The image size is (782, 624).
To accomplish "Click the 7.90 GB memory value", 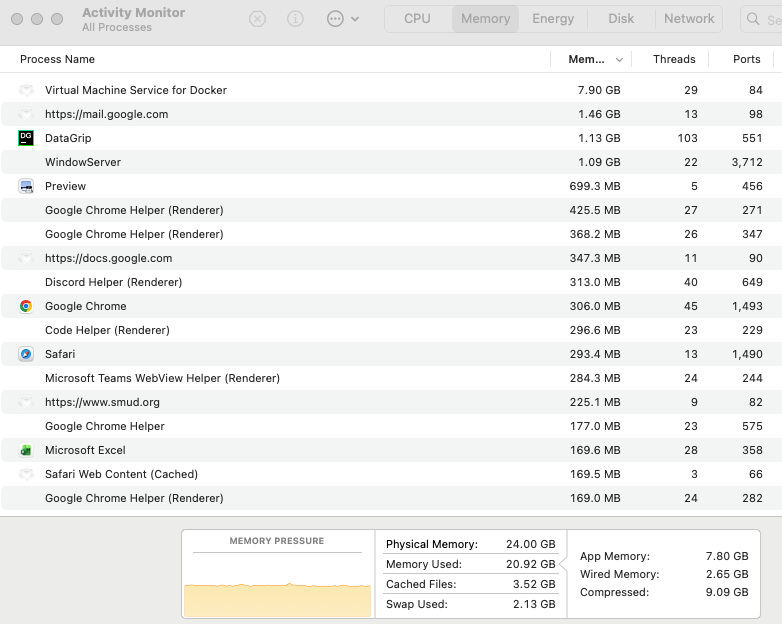I will (x=599, y=90).
